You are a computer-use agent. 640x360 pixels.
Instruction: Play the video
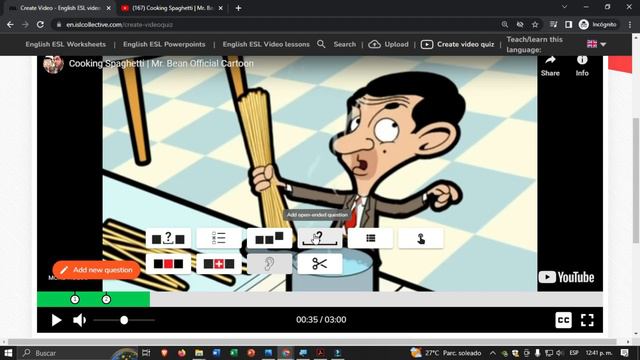tap(56, 320)
